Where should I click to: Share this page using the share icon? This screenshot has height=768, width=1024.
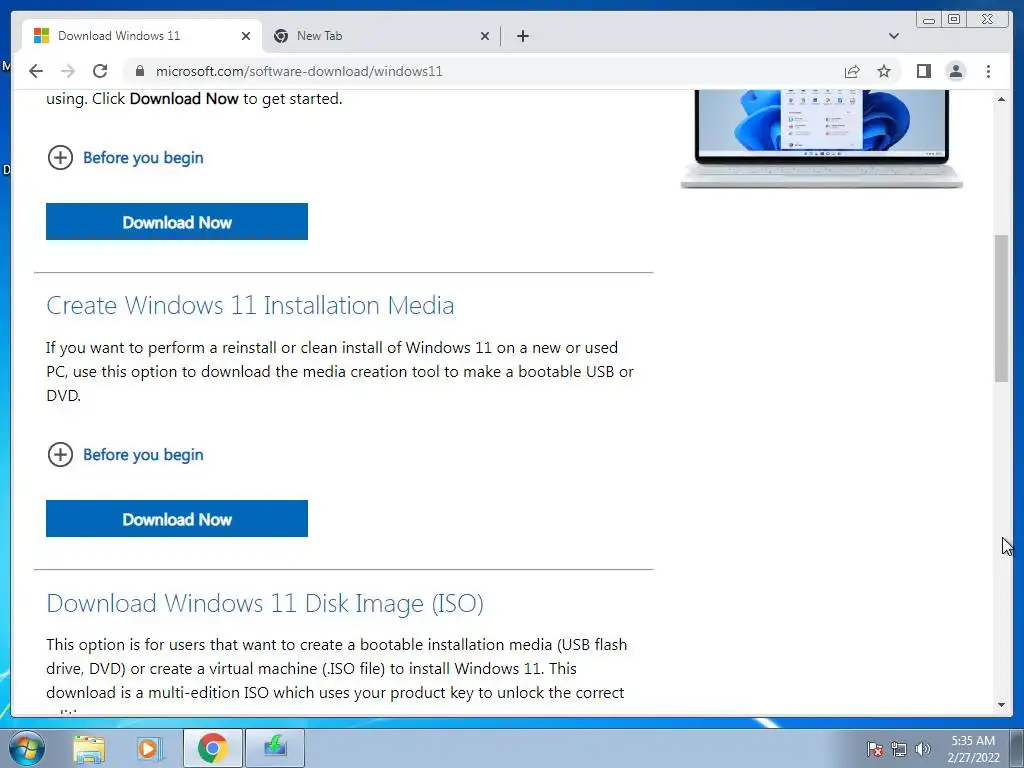point(852,71)
